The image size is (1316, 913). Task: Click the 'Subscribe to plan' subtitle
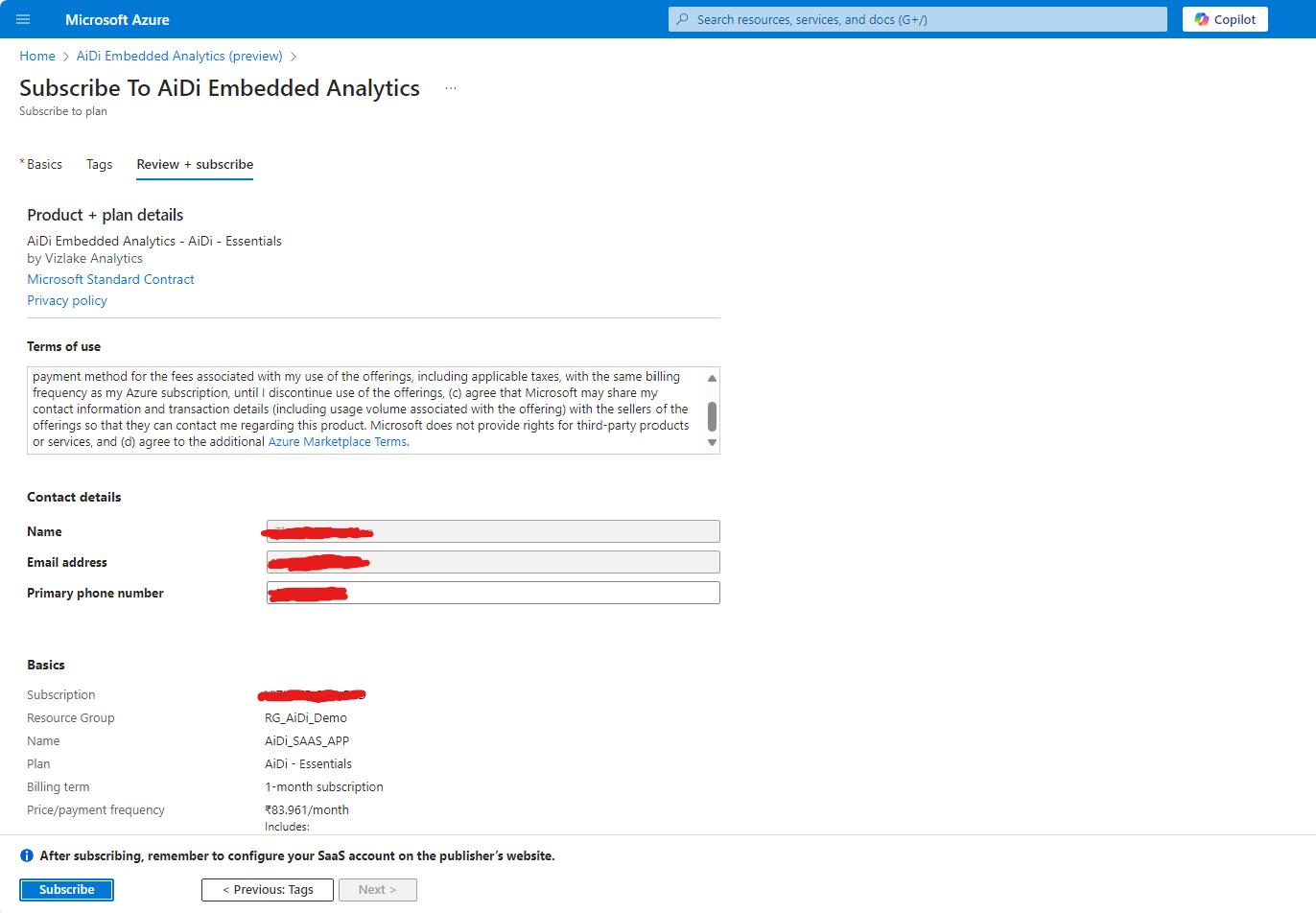click(x=63, y=111)
